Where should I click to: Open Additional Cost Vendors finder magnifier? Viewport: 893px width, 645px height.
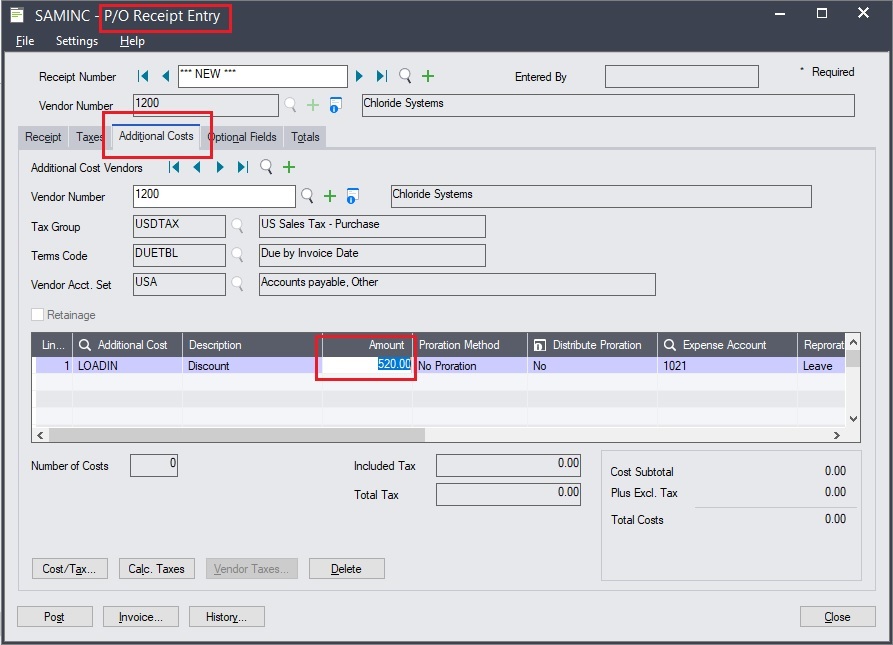[x=266, y=167]
